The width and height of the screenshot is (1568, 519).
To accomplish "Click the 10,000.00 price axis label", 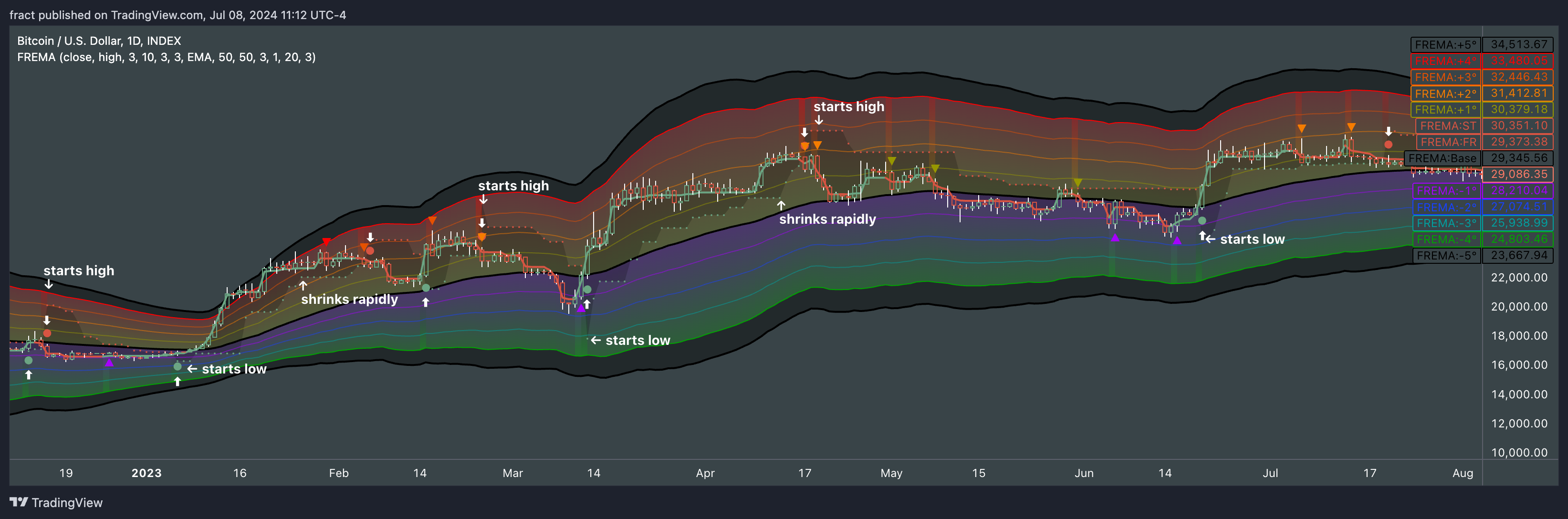I will pyautogui.click(x=1519, y=453).
